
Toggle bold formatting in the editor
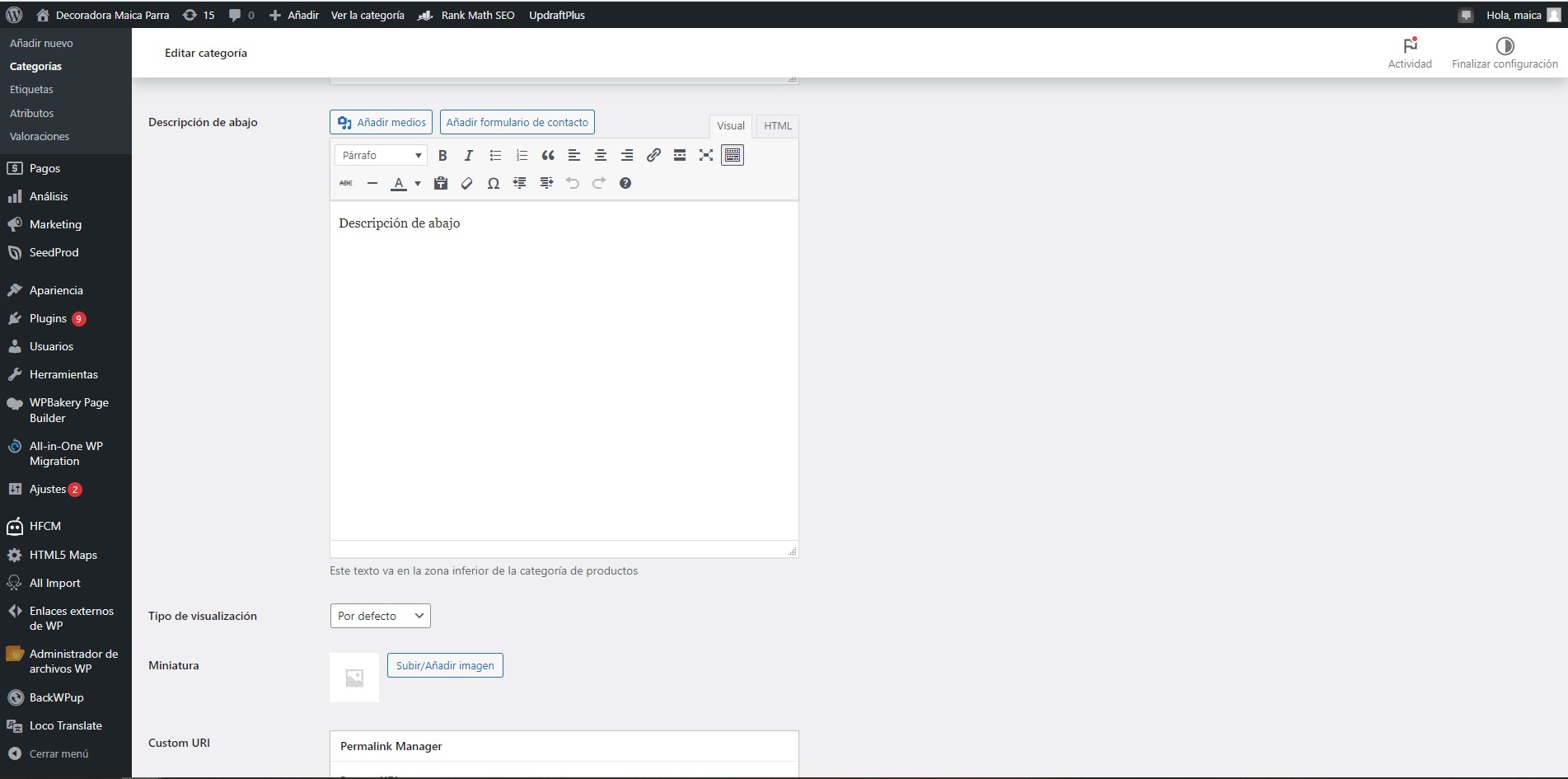[442, 155]
